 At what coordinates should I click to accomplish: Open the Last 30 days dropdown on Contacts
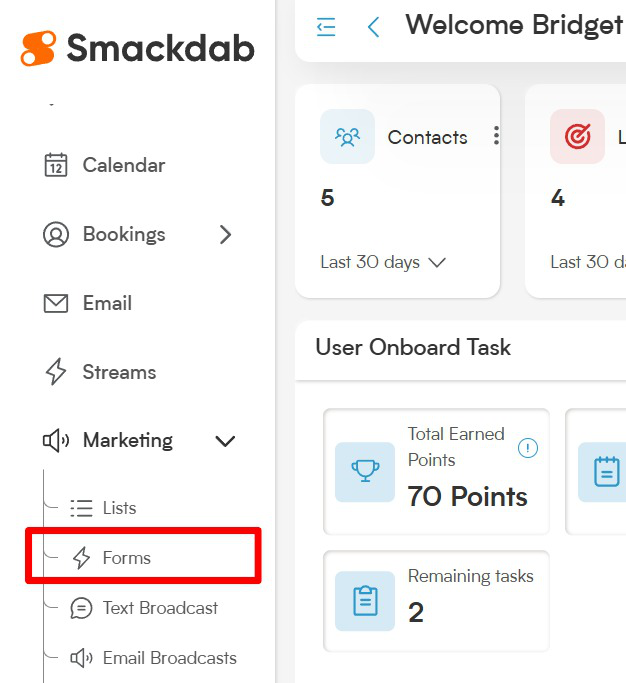(383, 262)
